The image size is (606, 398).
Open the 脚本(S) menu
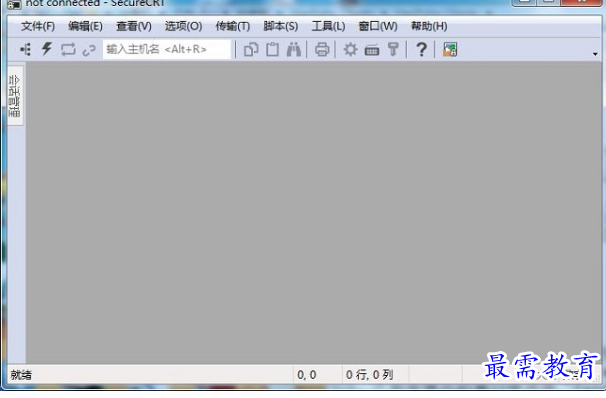281,26
